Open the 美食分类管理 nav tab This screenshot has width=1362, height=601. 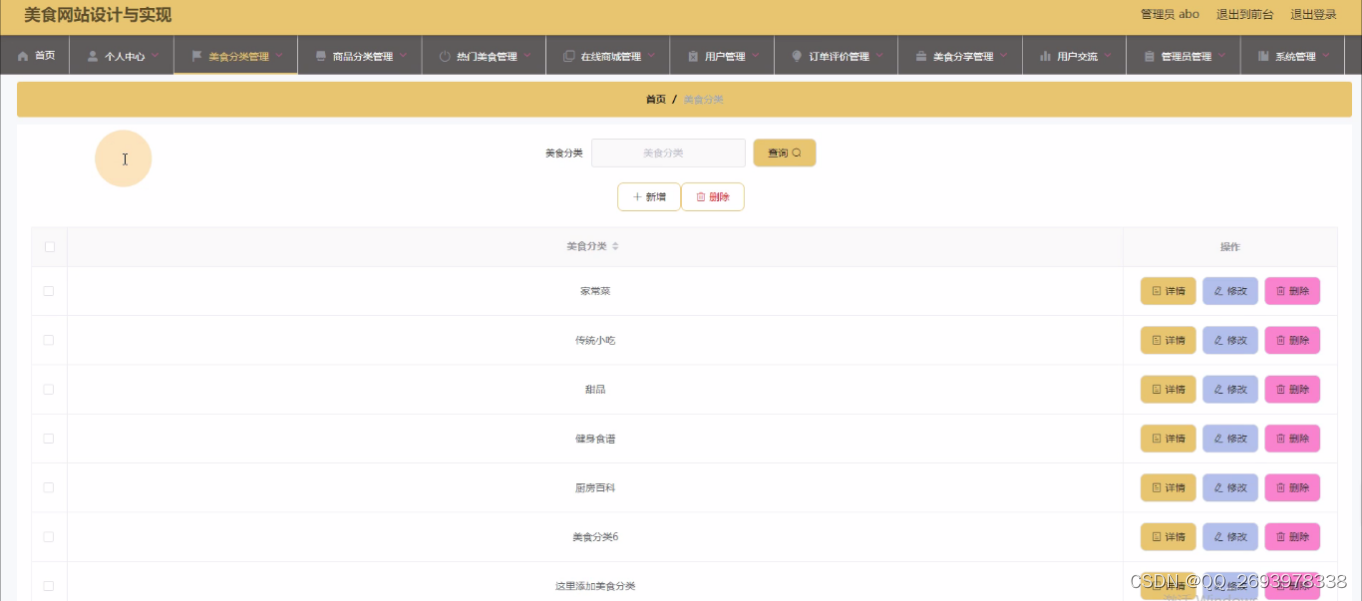coord(236,56)
